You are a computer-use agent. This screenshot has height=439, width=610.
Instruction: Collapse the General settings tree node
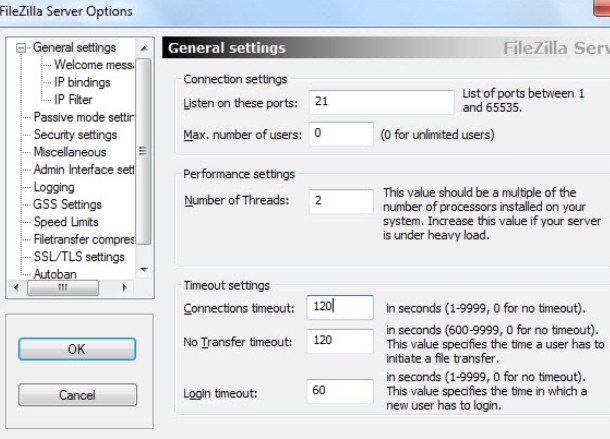(21, 48)
